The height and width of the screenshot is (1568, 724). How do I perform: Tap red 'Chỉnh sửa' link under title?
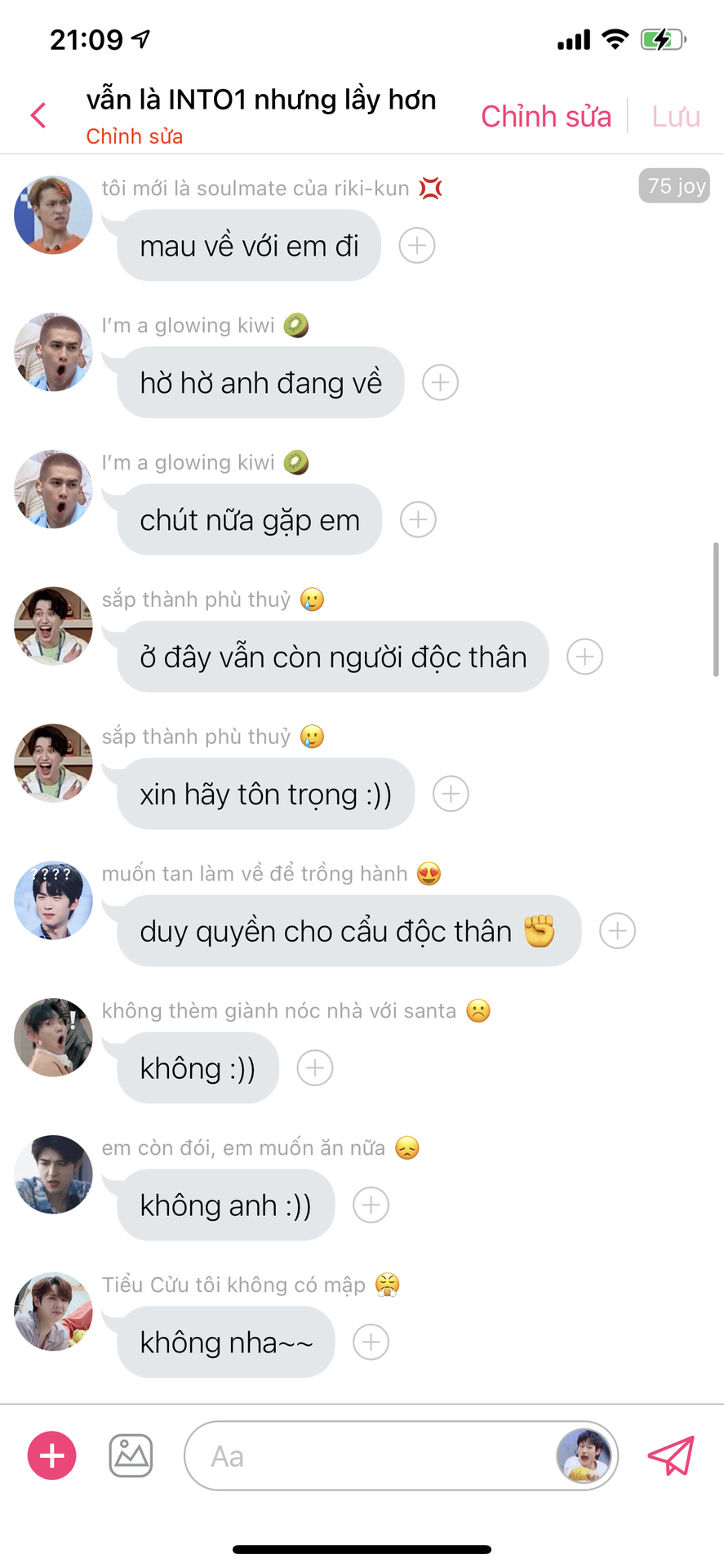point(135,136)
